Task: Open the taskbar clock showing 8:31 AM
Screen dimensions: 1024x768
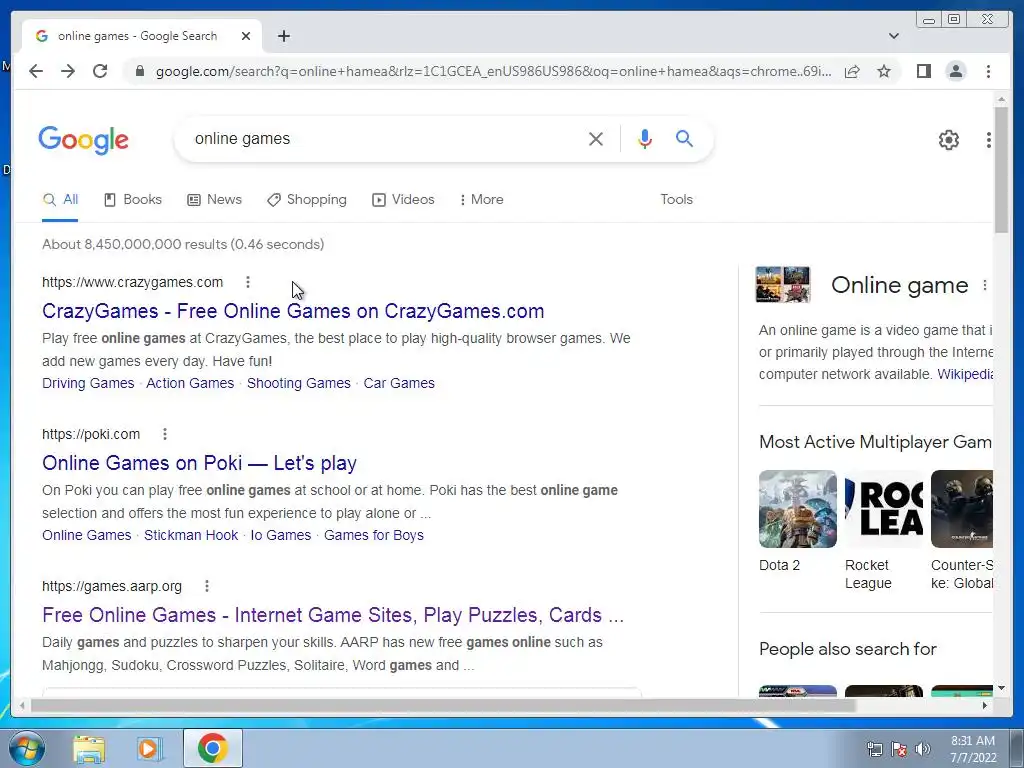Action: (x=973, y=749)
